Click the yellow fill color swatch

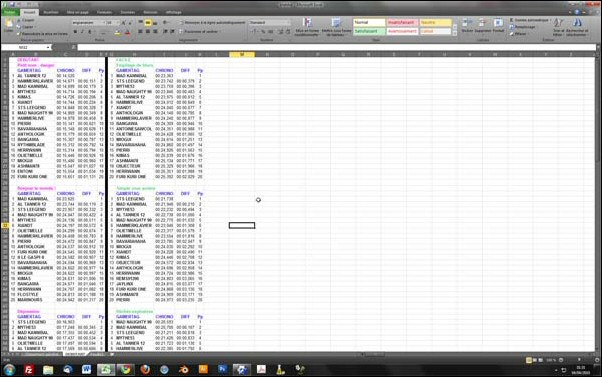click(117, 32)
